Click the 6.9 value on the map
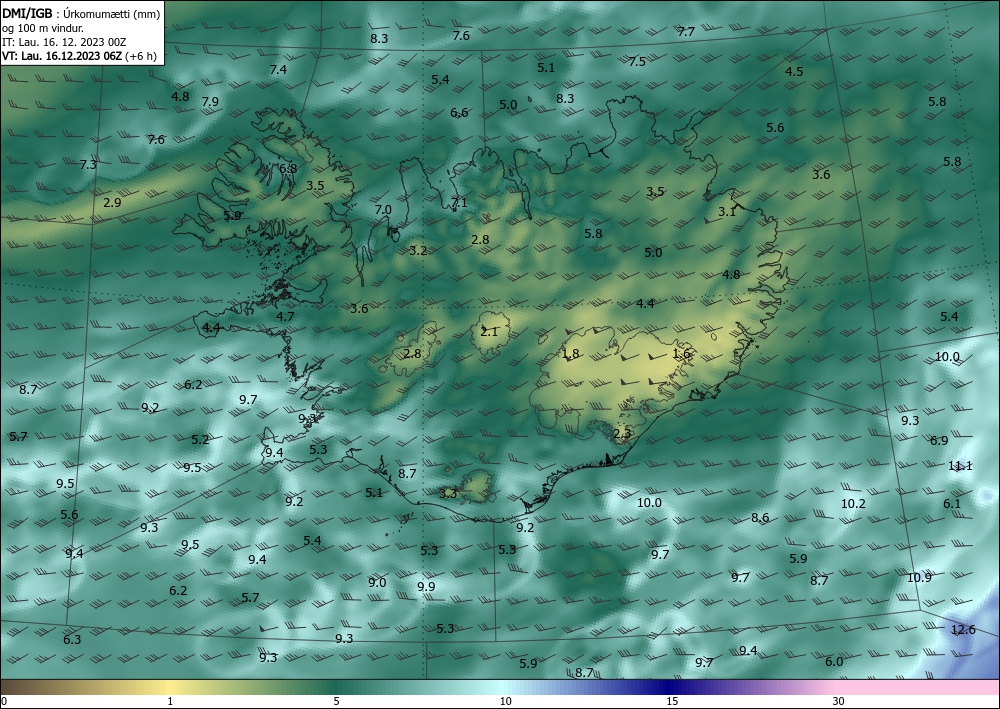The width and height of the screenshot is (1000, 709). pos(939,441)
